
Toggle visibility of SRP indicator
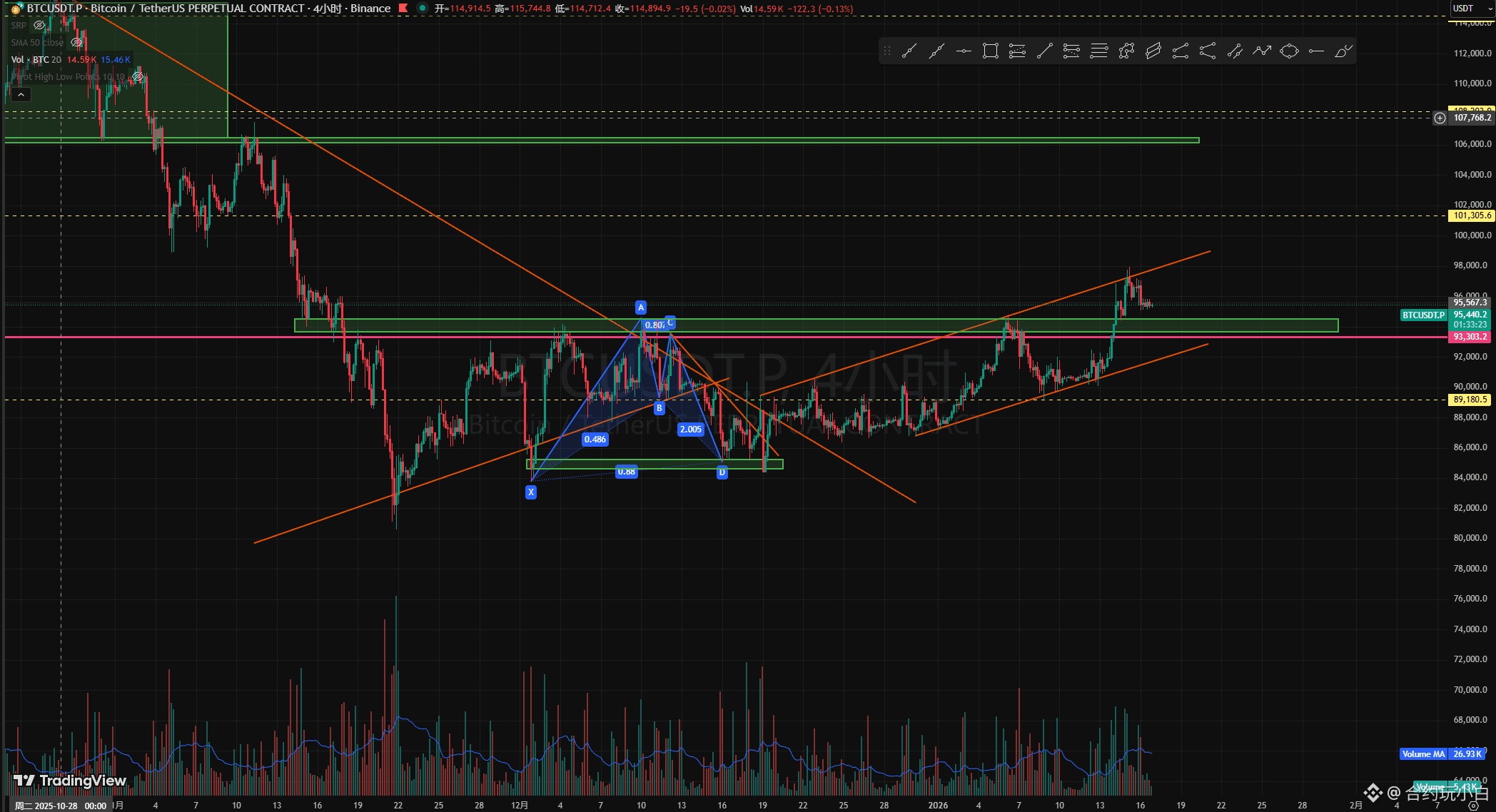pos(40,25)
